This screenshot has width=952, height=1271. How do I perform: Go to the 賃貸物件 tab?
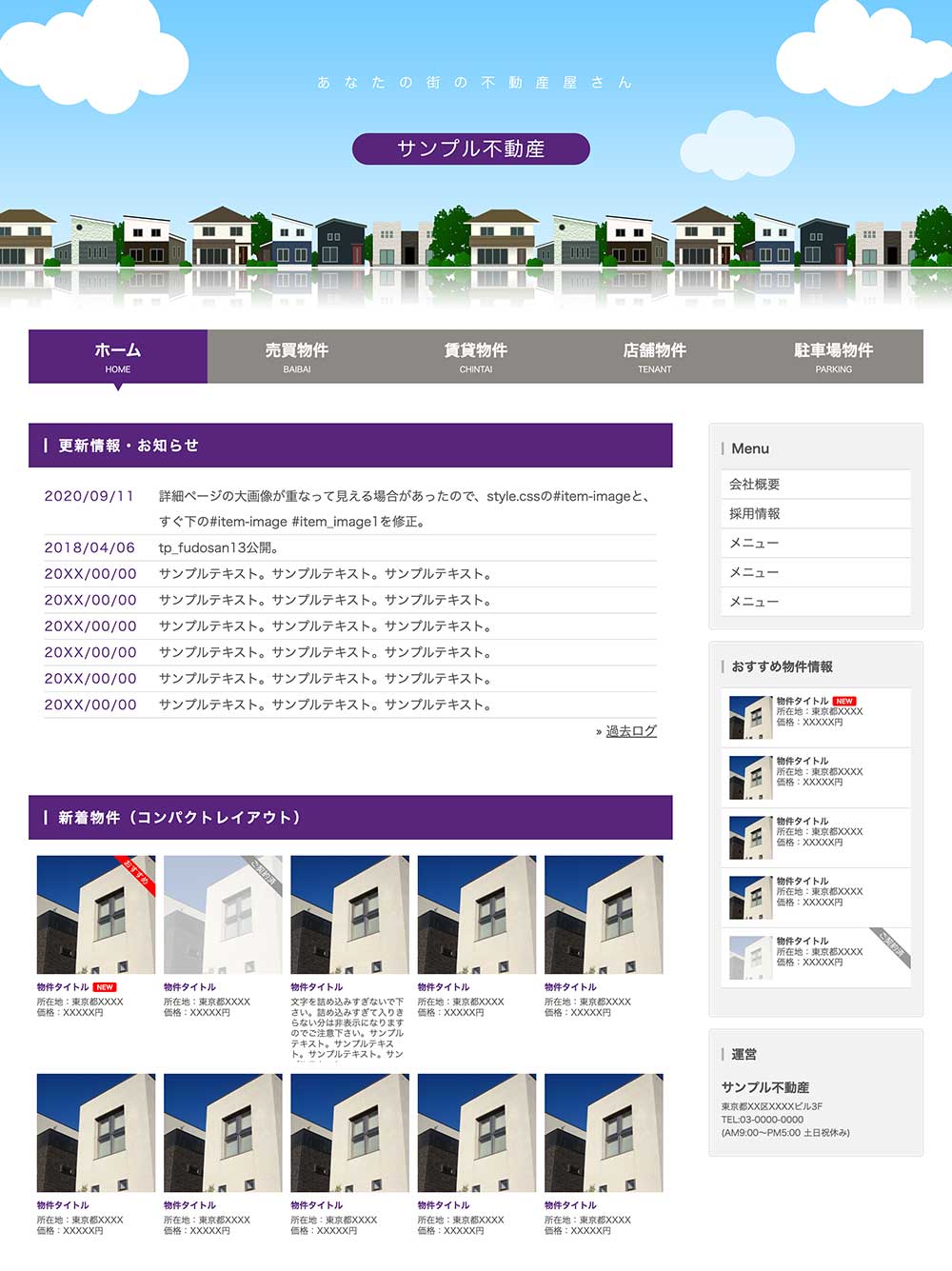pos(476,356)
